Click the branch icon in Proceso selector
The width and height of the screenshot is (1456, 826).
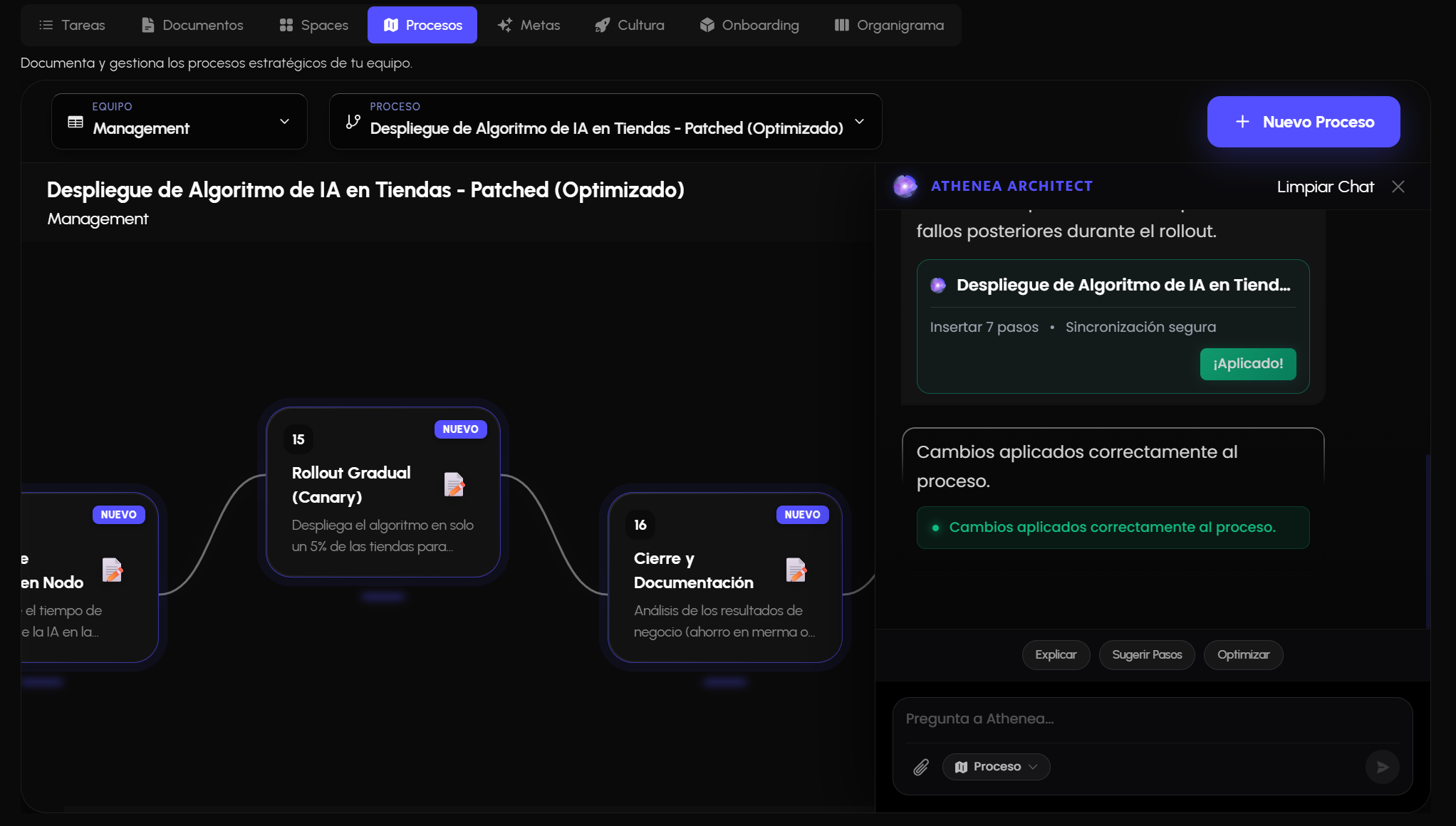(x=353, y=122)
